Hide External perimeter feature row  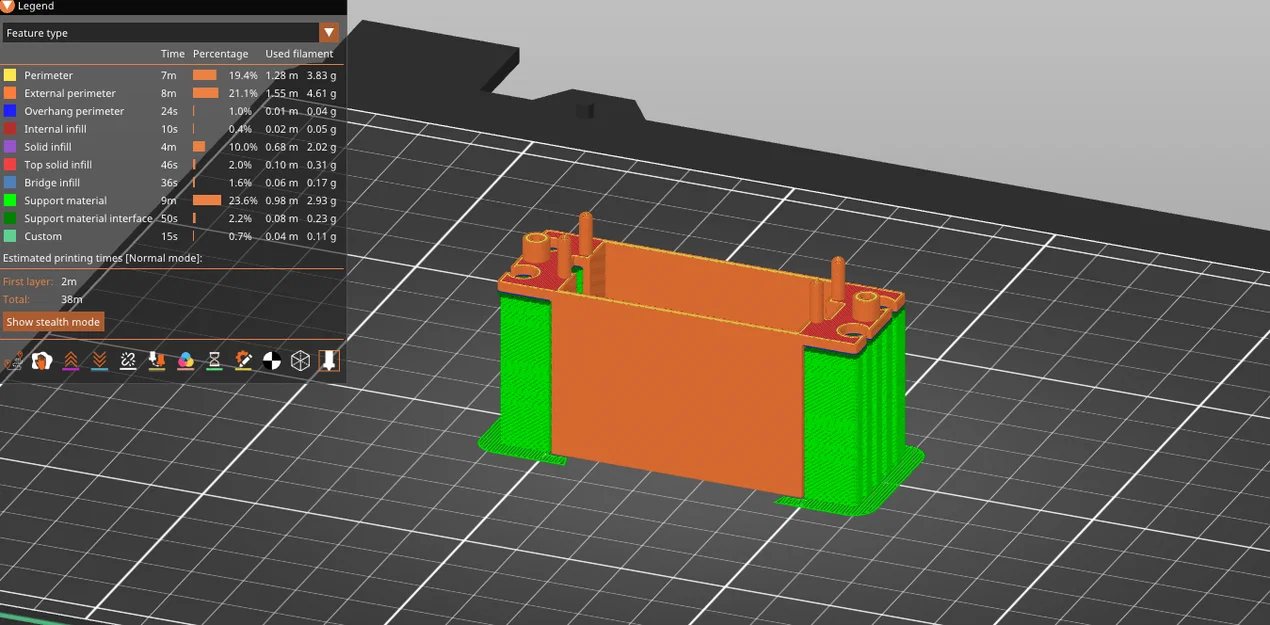click(171, 93)
